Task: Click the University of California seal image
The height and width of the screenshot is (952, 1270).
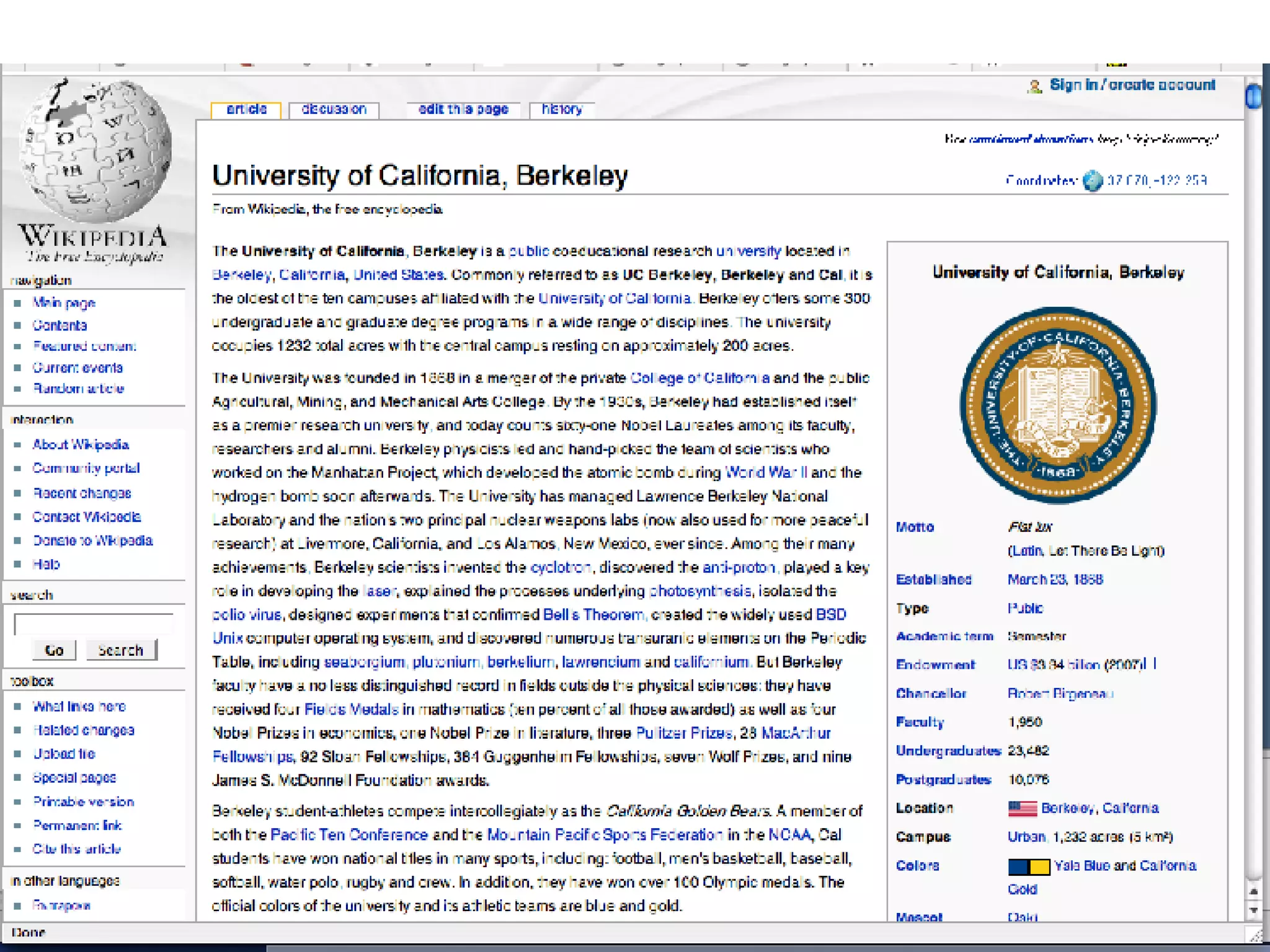Action: (x=1058, y=405)
